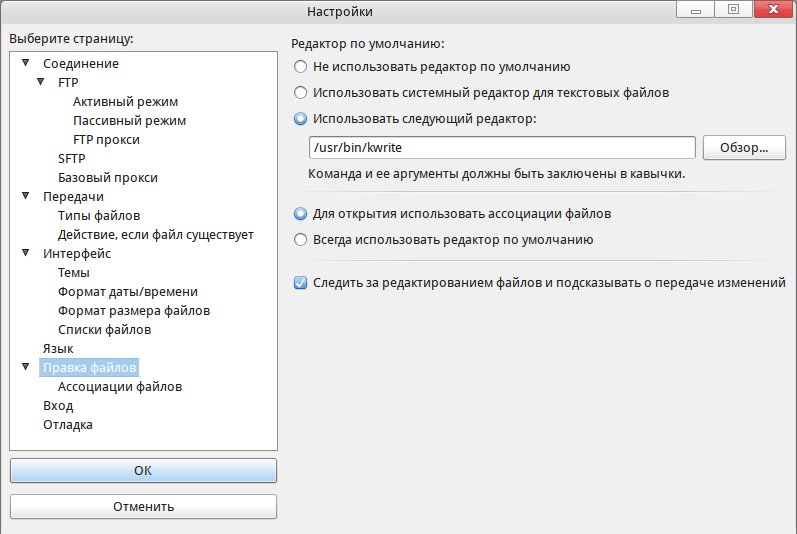Open the Темы settings page

(x=74, y=273)
